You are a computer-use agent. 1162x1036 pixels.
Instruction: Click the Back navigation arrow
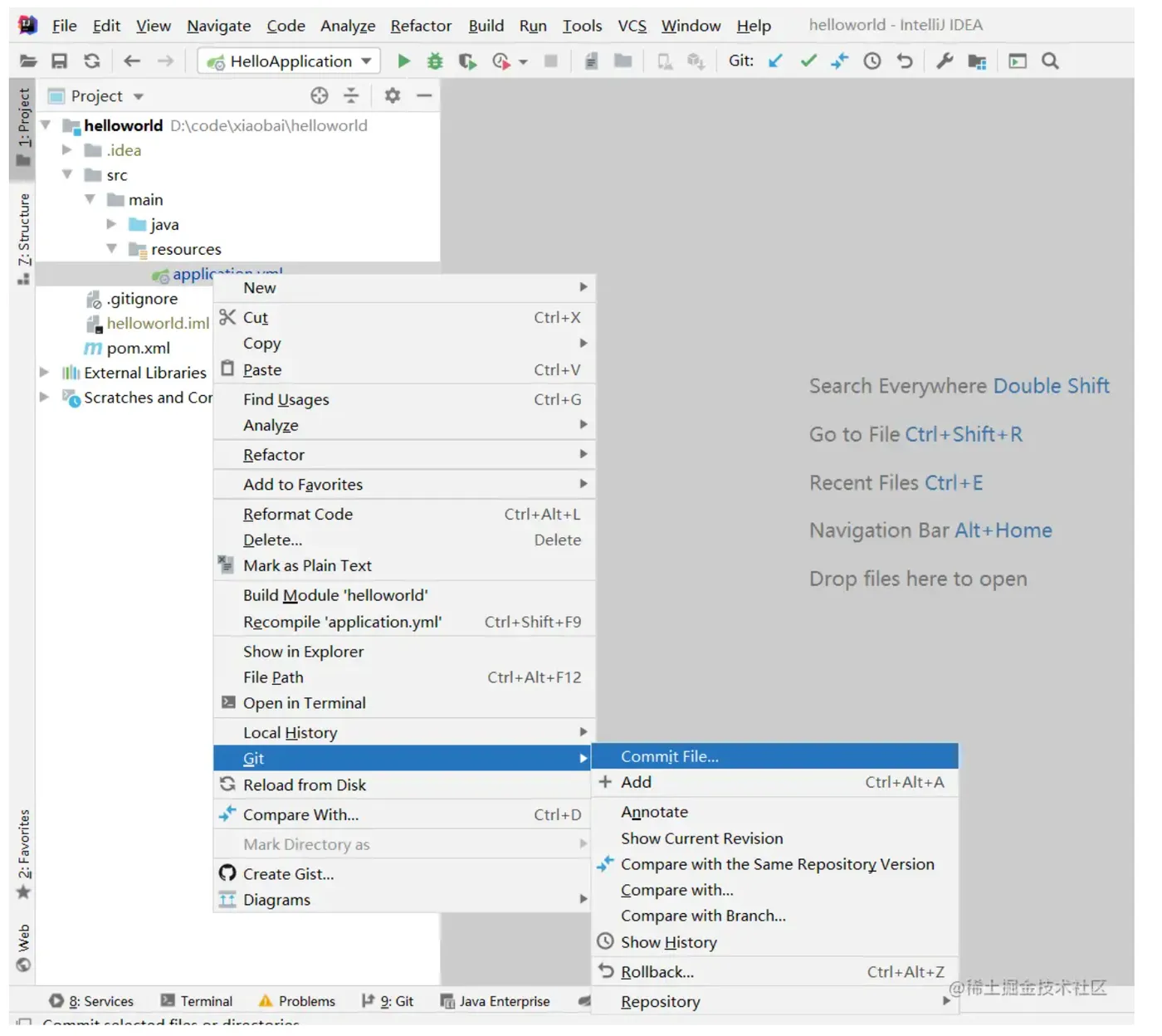tap(132, 61)
